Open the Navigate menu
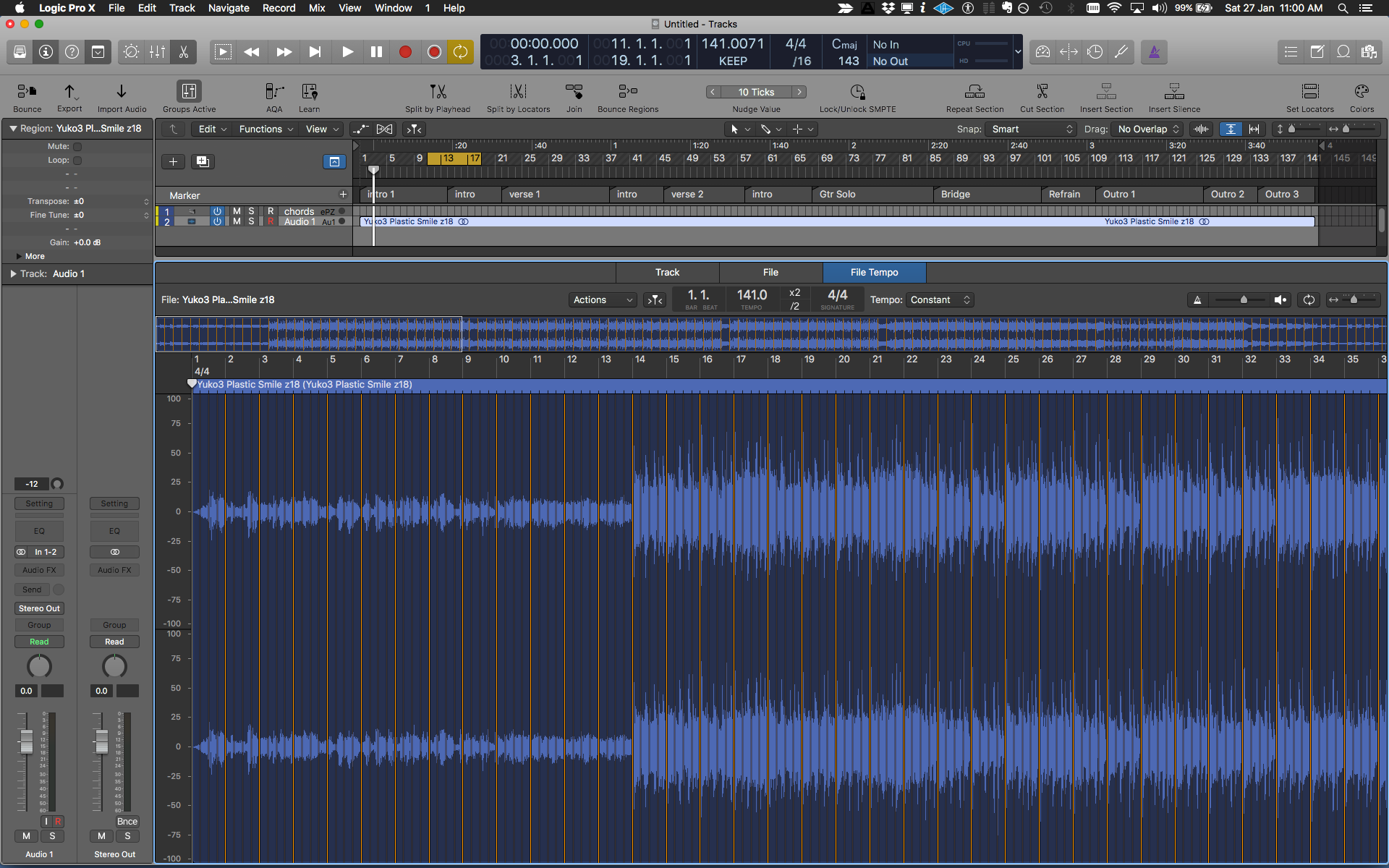 click(x=229, y=8)
